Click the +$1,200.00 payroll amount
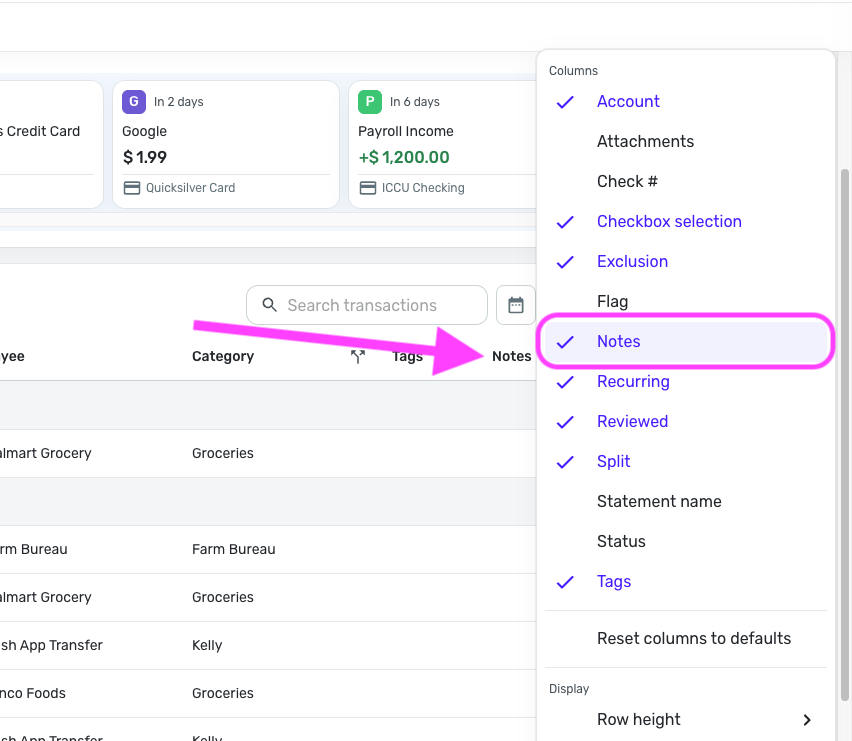 (x=404, y=158)
